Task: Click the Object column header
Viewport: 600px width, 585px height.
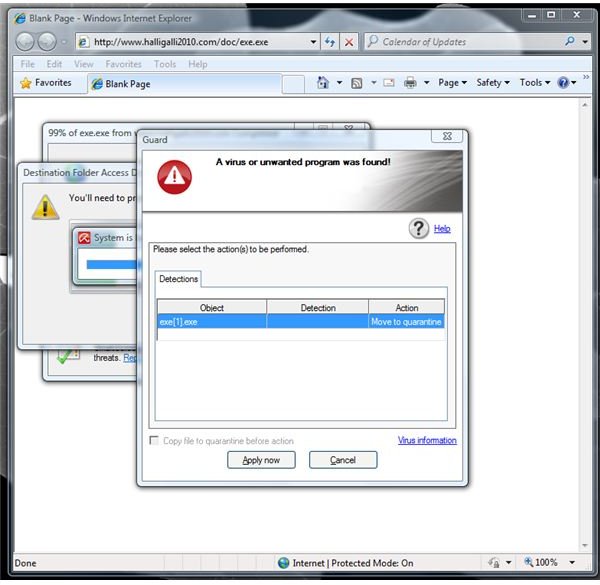Action: point(212,308)
